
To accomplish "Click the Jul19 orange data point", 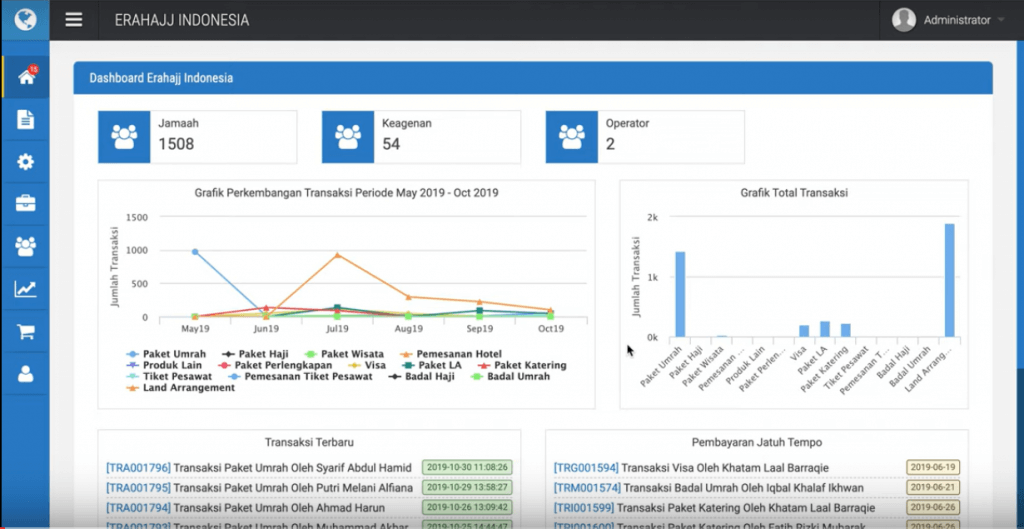I will pyautogui.click(x=337, y=255).
